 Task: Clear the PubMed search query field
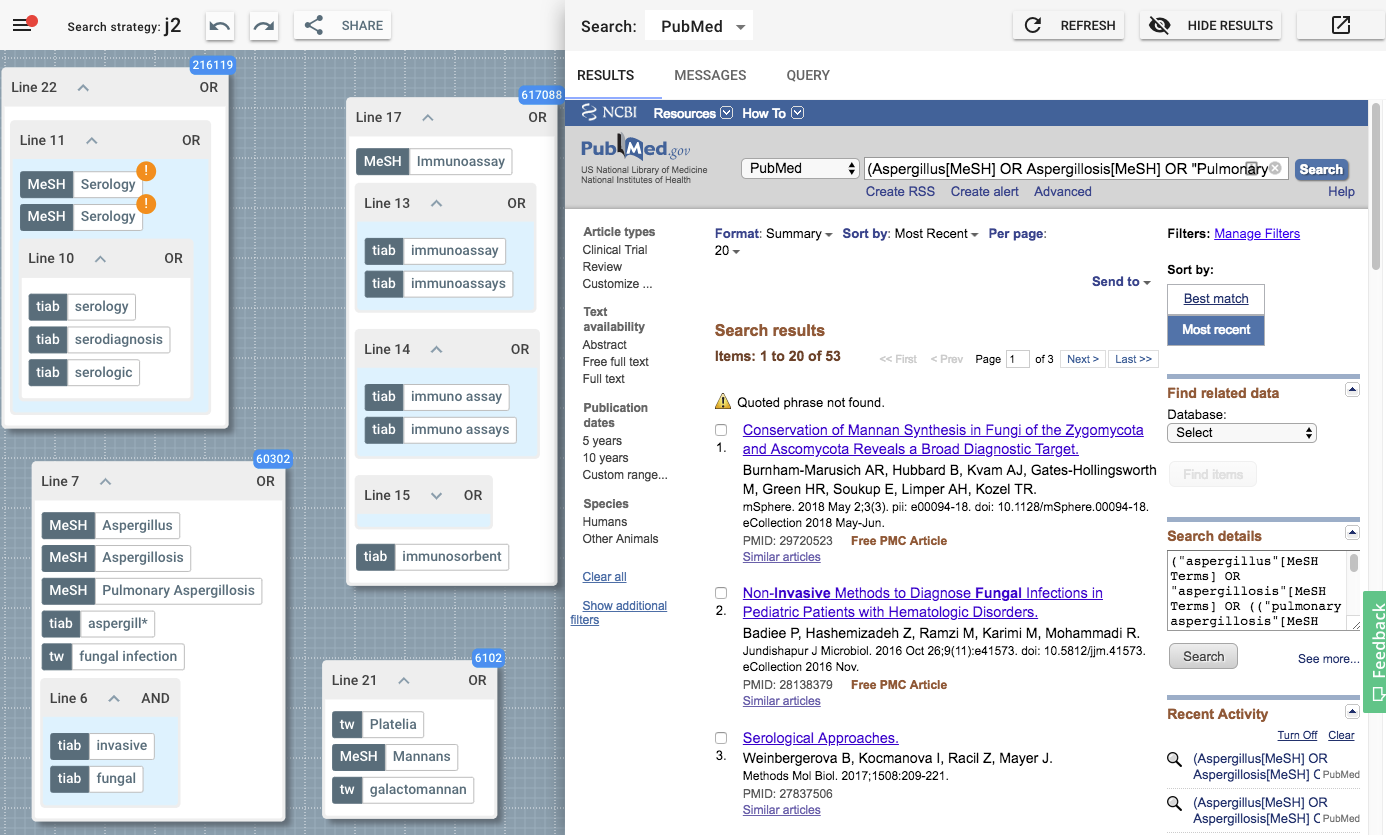coord(1275,169)
